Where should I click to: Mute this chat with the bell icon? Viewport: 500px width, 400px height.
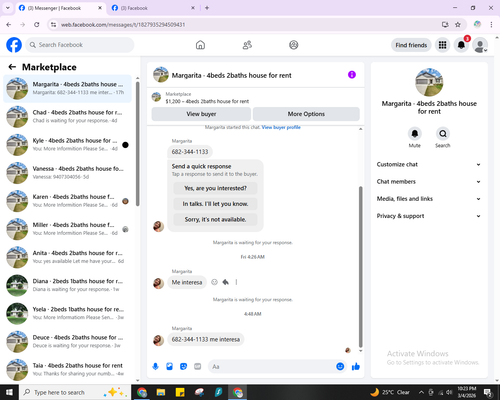[415, 134]
